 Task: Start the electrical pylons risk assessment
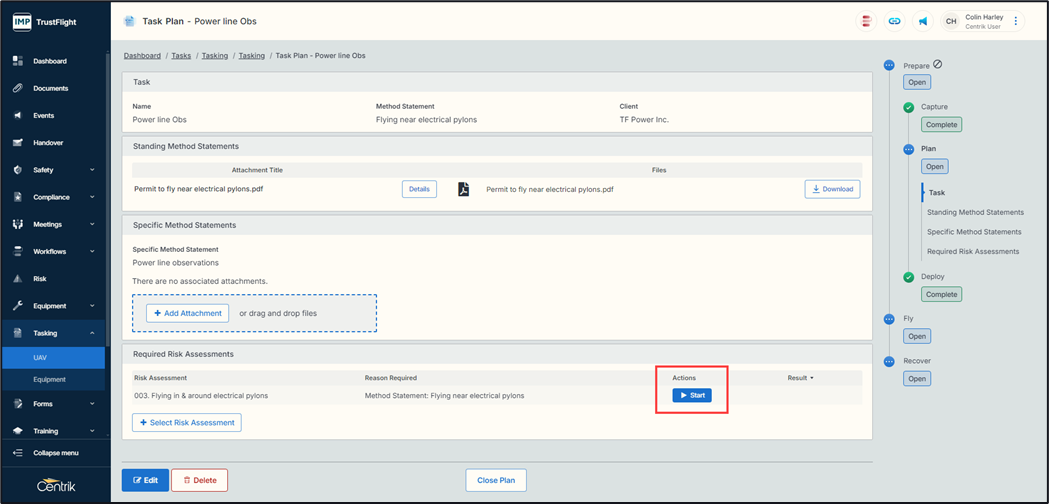(x=692, y=395)
